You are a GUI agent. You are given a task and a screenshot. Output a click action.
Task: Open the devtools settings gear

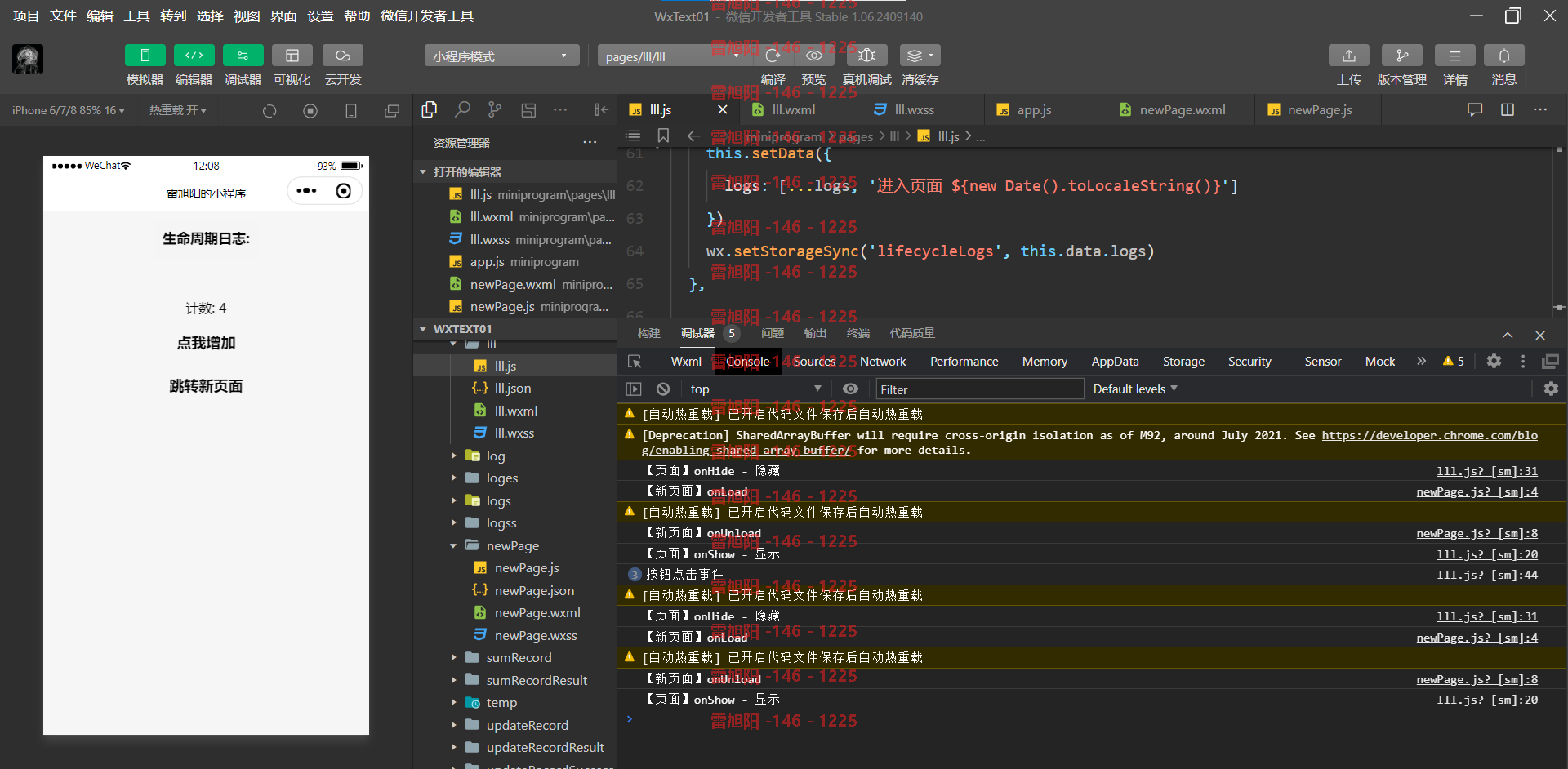[1494, 361]
